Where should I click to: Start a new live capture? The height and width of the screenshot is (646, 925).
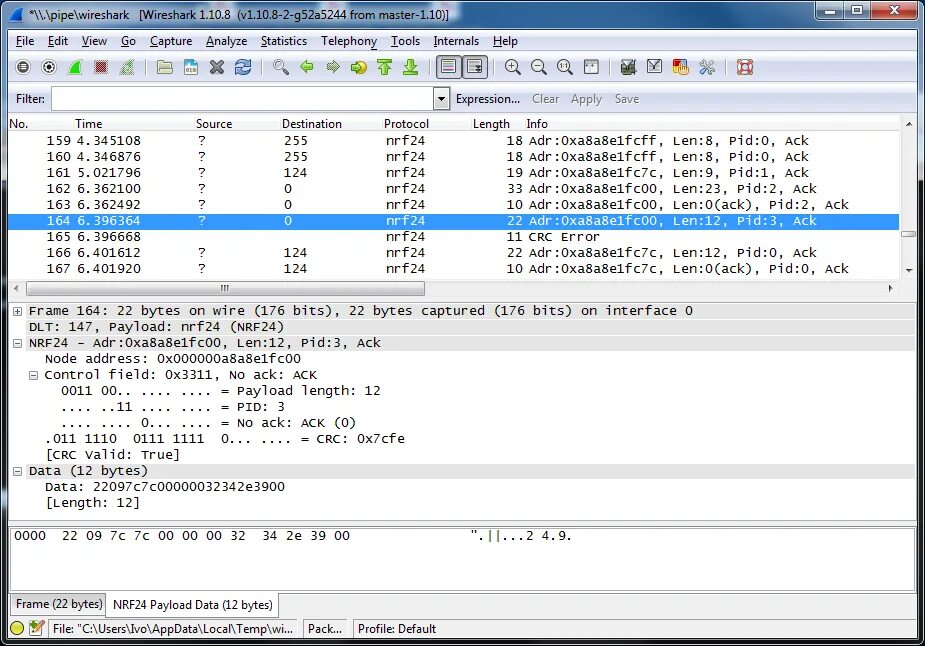(x=73, y=67)
